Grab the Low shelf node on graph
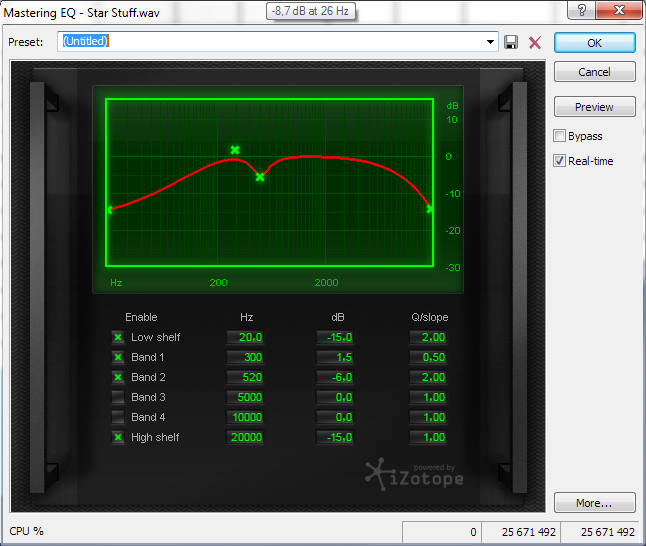646x546 pixels. (x=110, y=210)
